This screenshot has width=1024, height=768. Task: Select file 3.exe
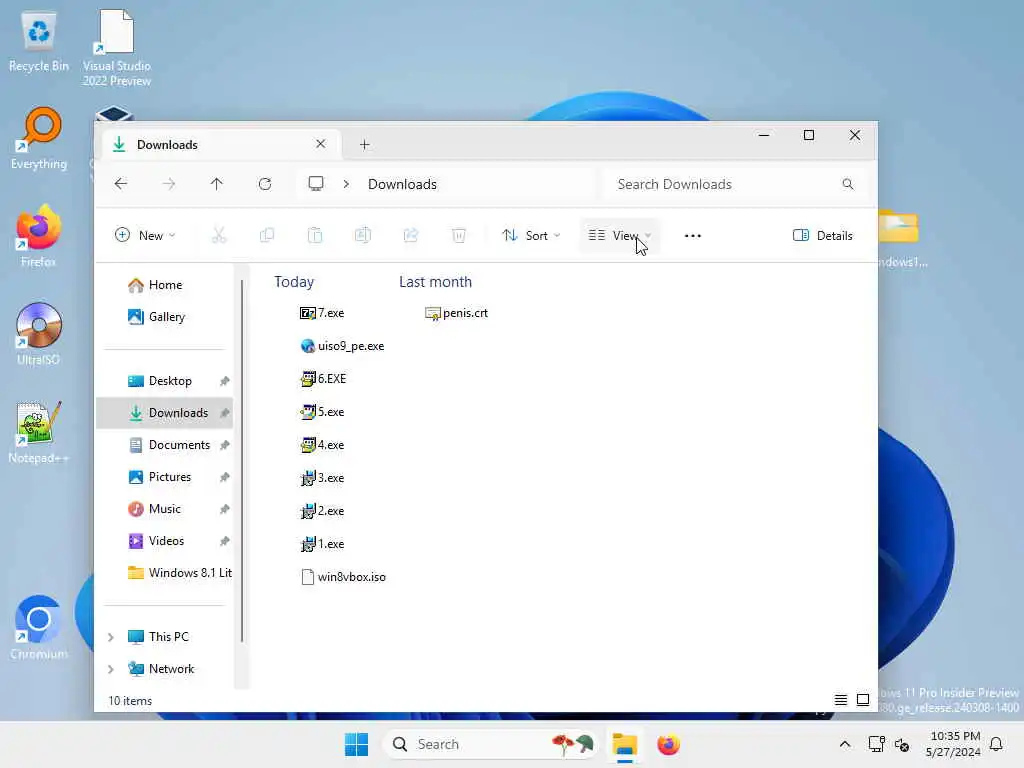pos(321,478)
